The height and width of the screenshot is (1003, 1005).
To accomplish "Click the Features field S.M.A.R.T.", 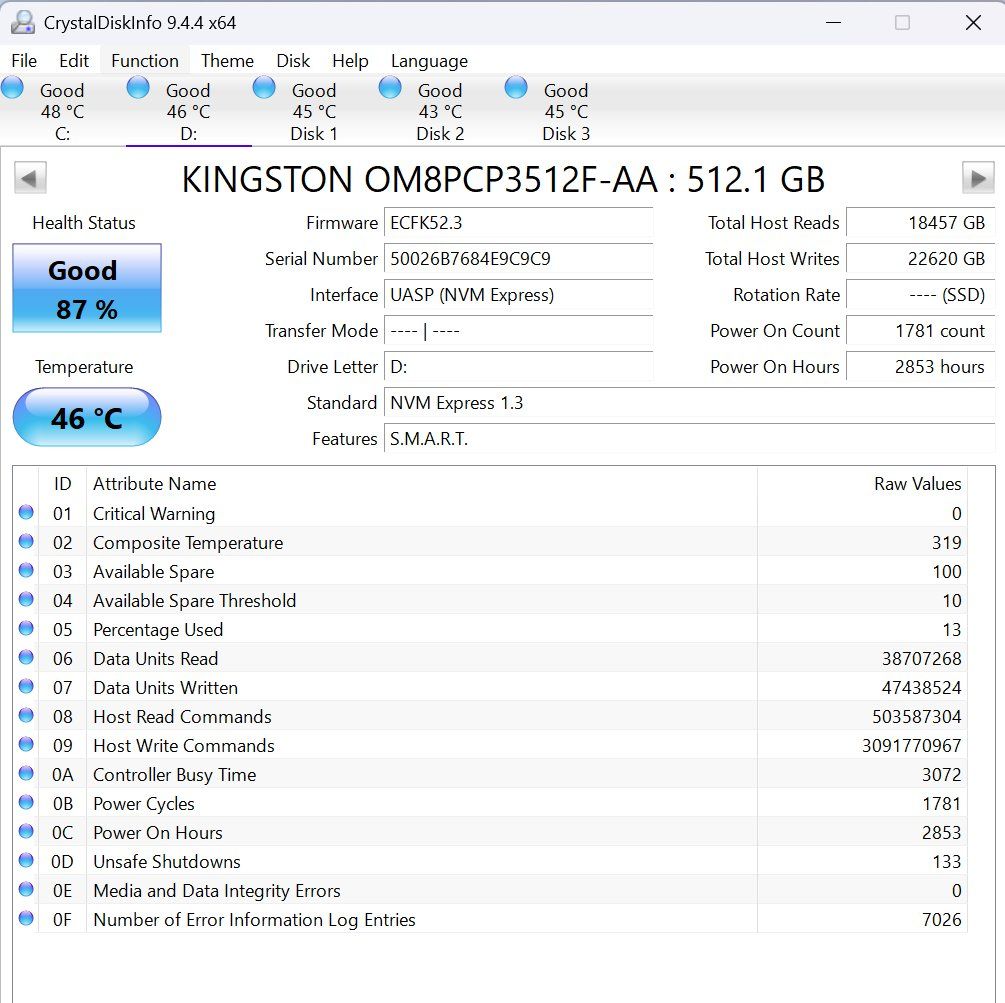I will [x=690, y=438].
